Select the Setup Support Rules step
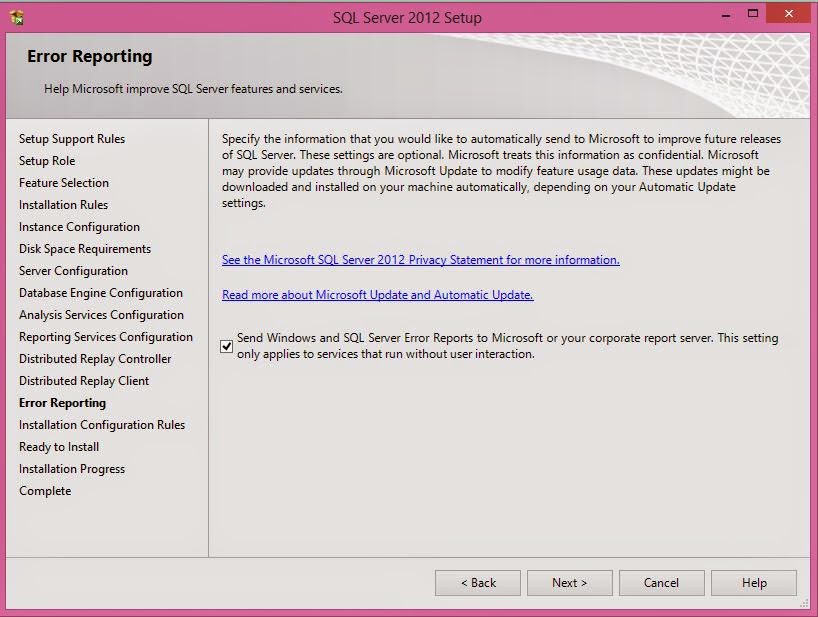The width and height of the screenshot is (818, 617). coord(72,139)
